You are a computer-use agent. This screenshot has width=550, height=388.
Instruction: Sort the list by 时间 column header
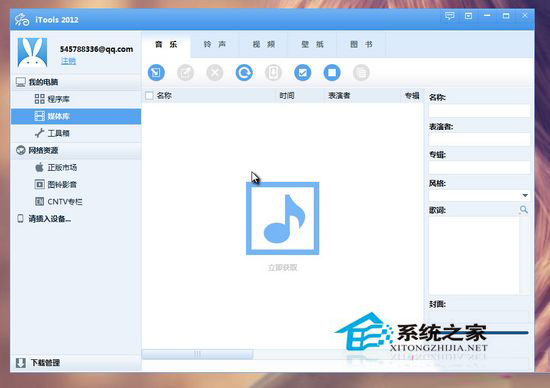pyautogui.click(x=287, y=95)
